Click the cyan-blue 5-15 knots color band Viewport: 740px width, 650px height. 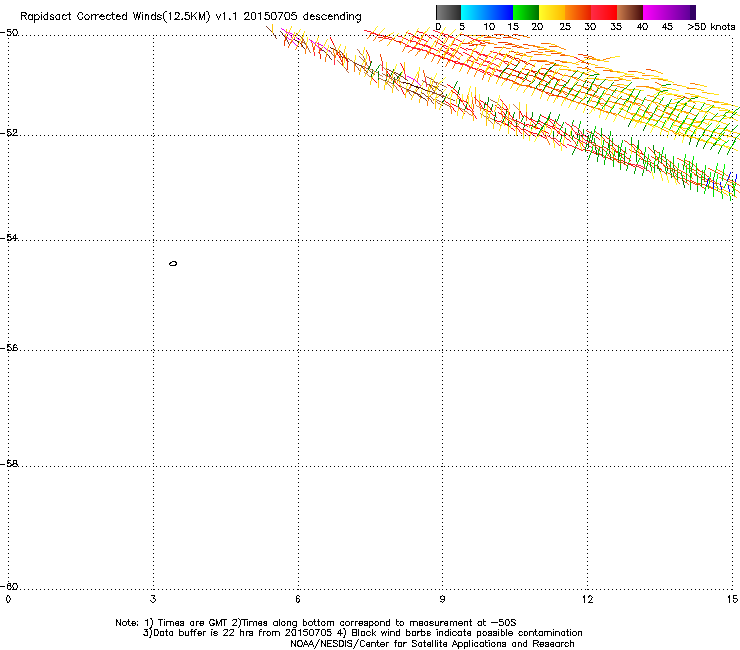click(487, 12)
